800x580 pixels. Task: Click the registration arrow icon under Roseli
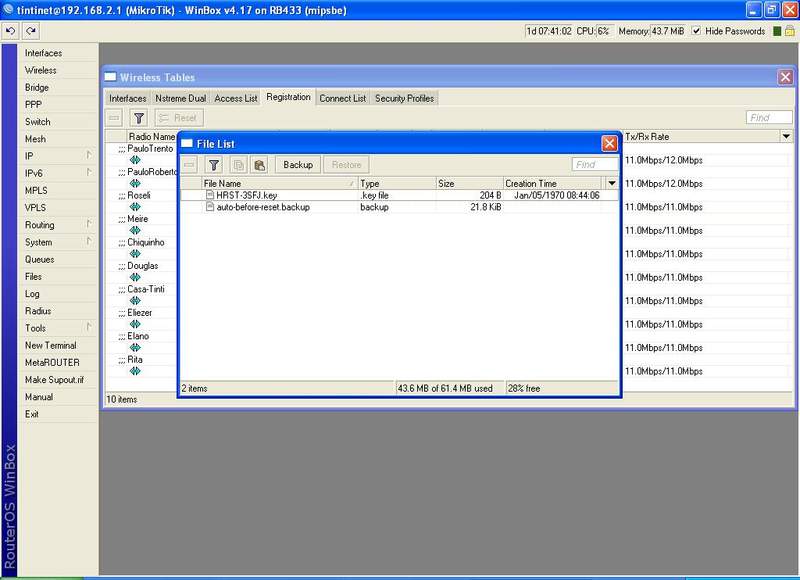(135, 207)
